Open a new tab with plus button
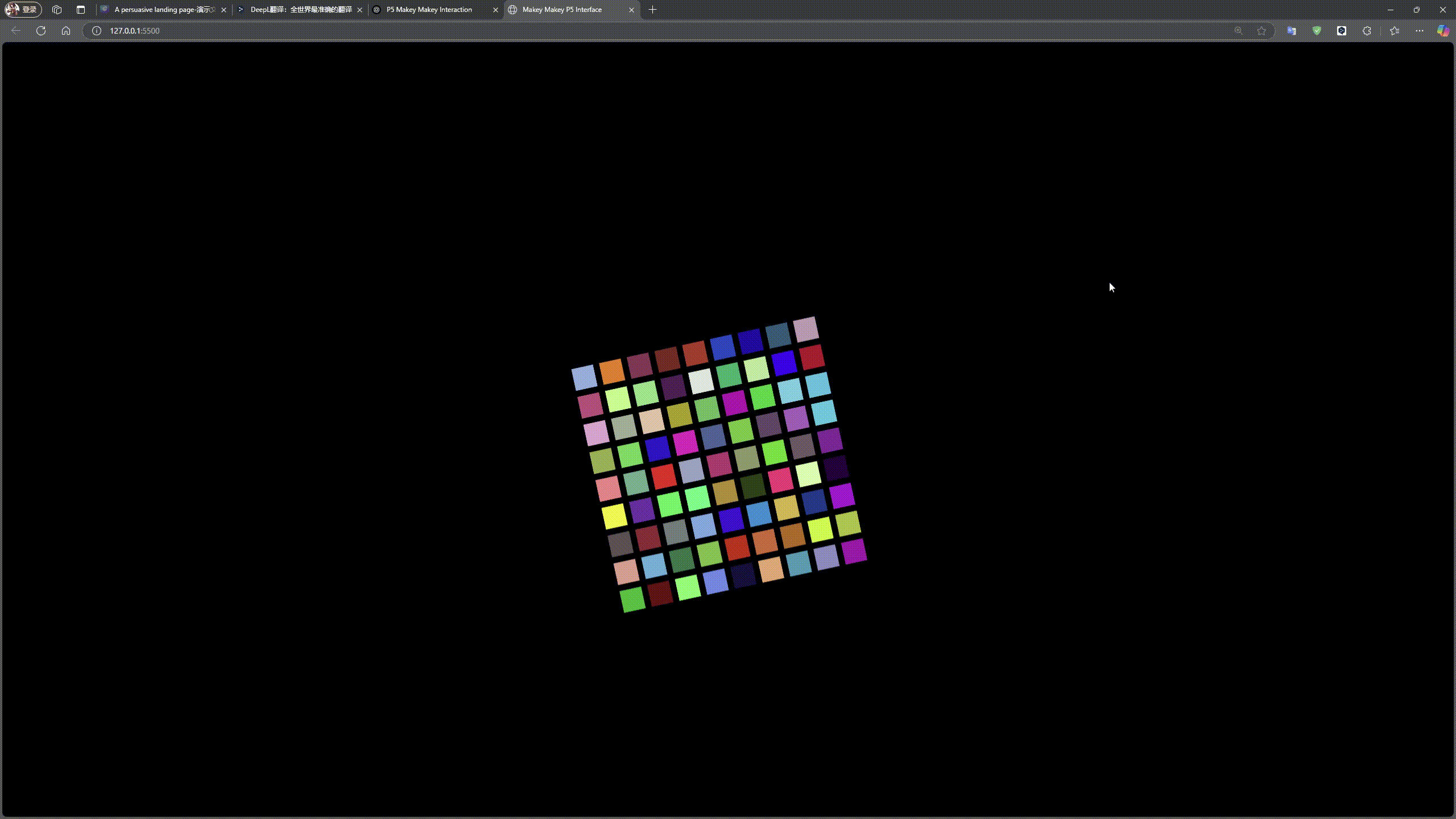This screenshot has width=1456, height=819. pyautogui.click(x=652, y=10)
